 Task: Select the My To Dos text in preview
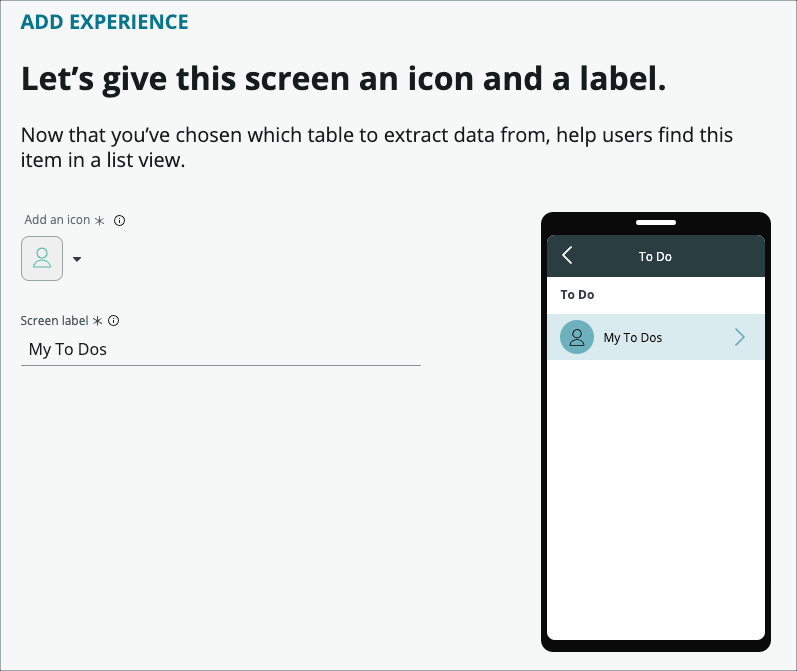point(633,338)
